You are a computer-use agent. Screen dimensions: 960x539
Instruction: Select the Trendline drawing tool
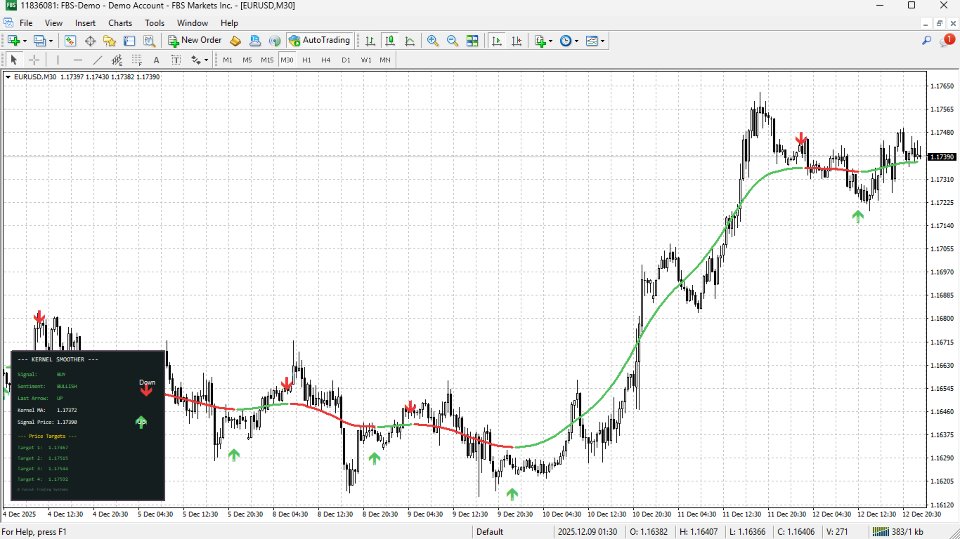coord(97,59)
